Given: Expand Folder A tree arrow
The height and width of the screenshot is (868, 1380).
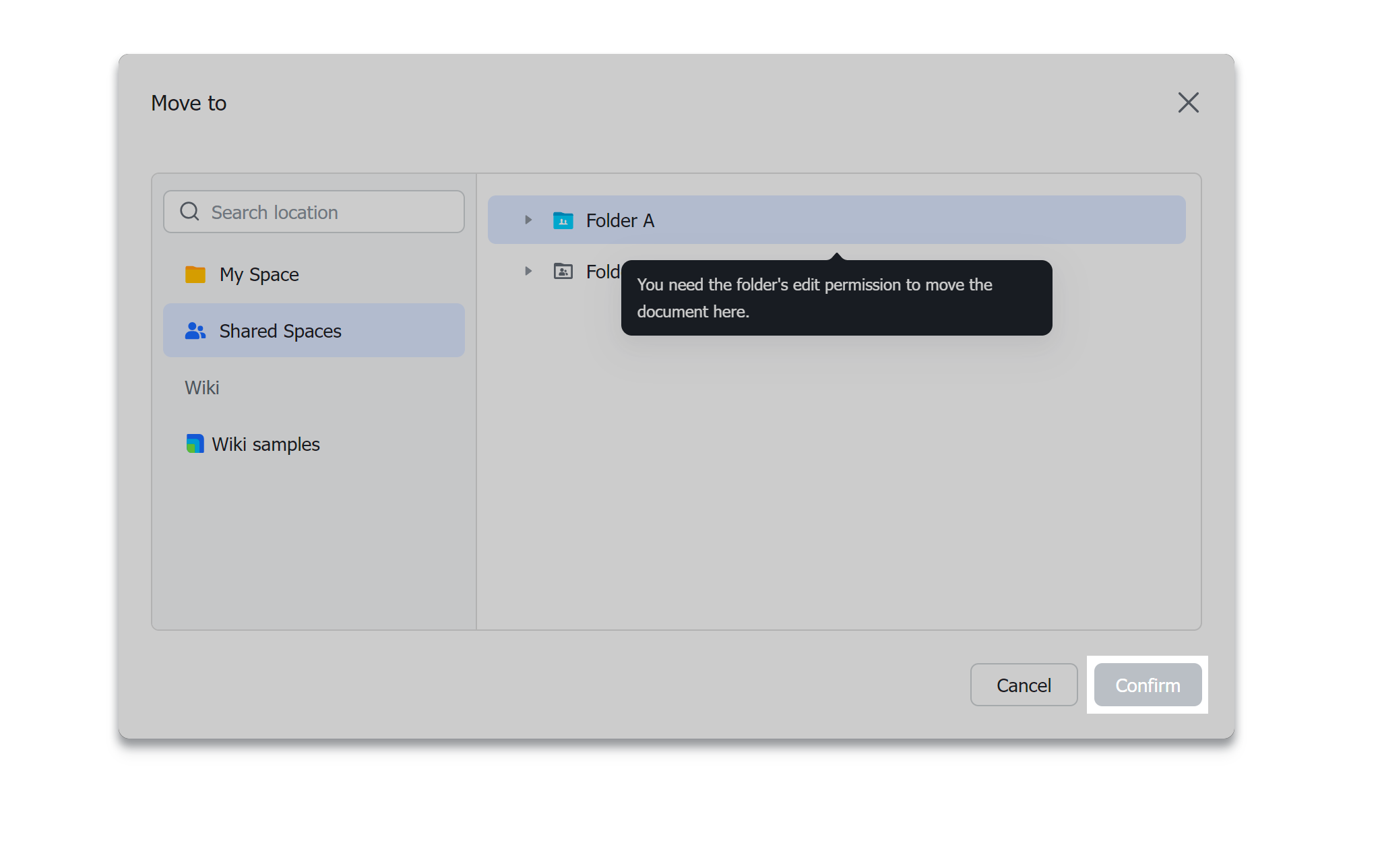Looking at the screenshot, I should click(528, 220).
